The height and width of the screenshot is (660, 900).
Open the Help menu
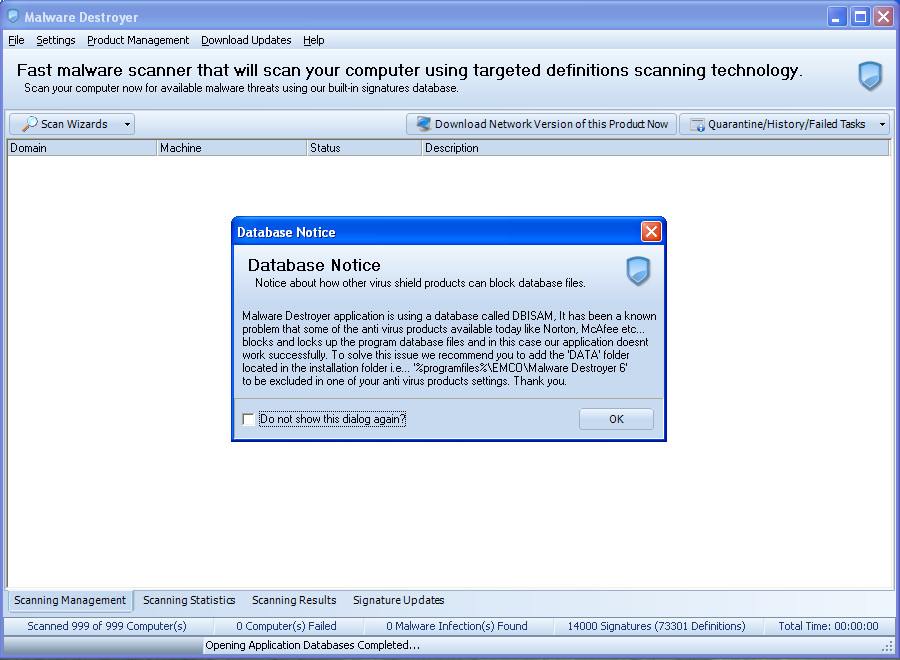click(x=313, y=40)
